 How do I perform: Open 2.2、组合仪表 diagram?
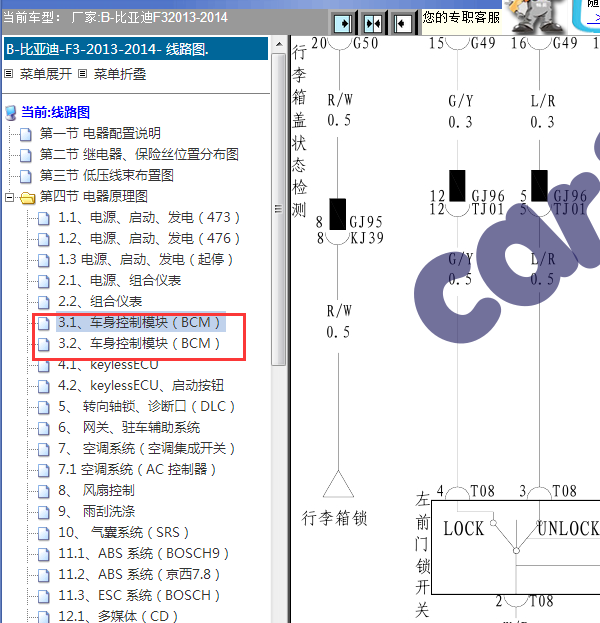pos(100,302)
